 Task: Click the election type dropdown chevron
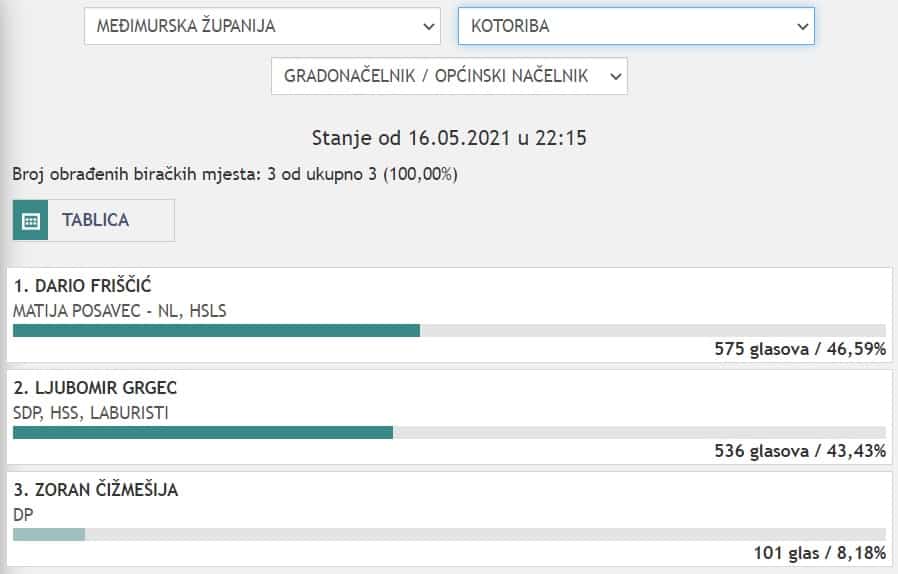615,76
